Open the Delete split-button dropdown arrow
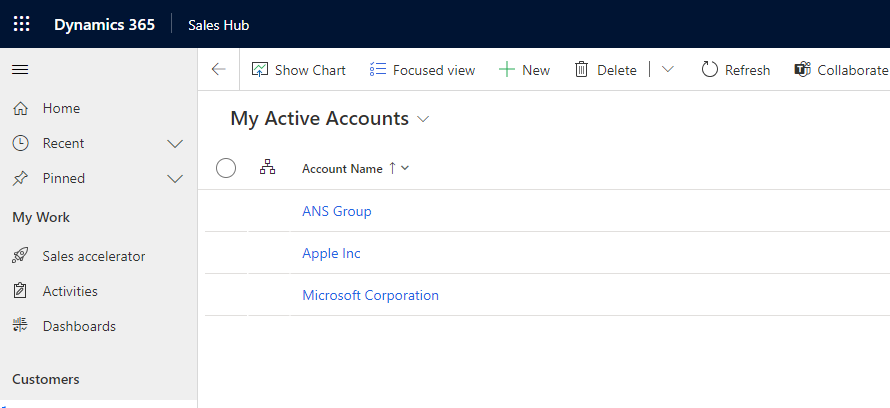The width and height of the screenshot is (890, 408). (x=668, y=70)
